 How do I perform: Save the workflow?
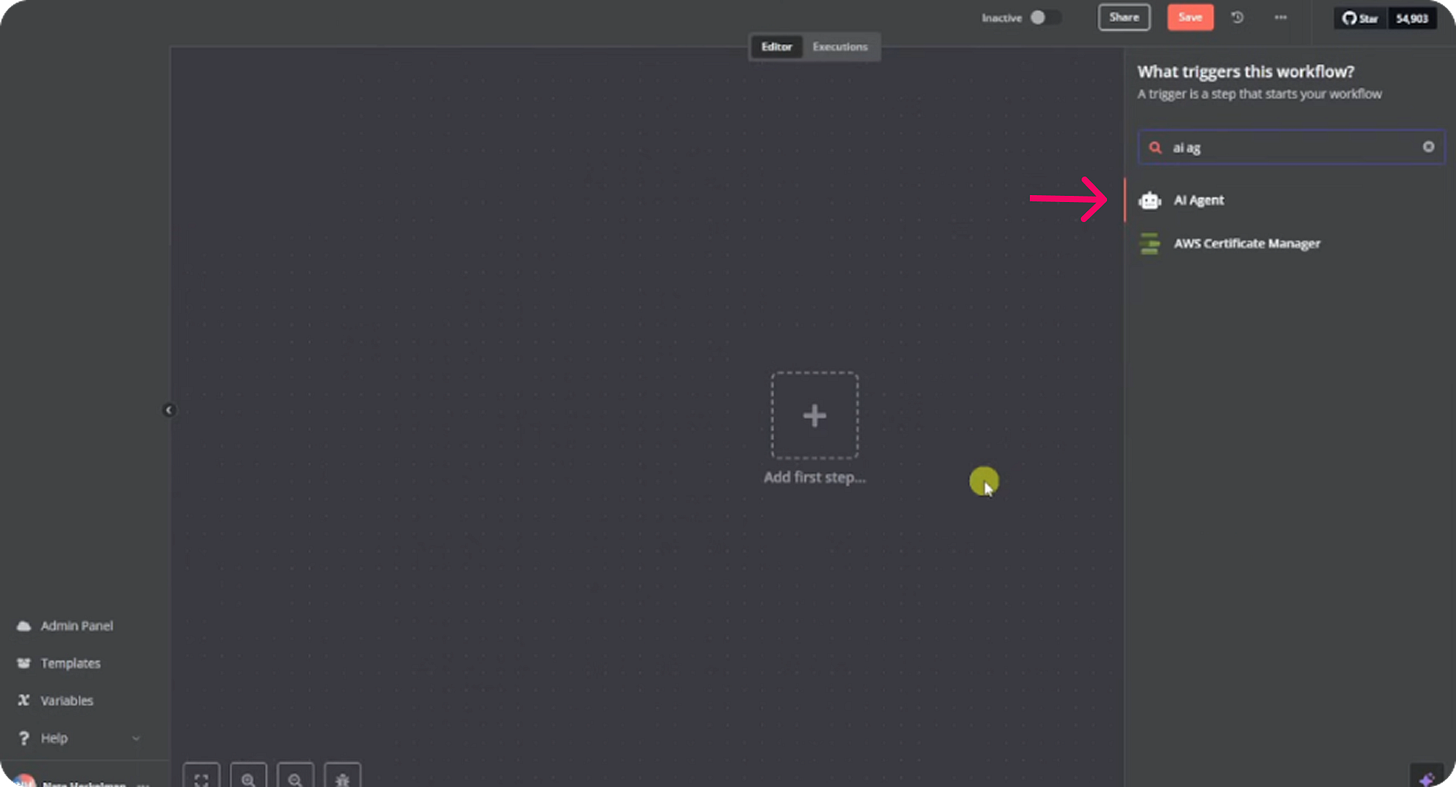click(x=1190, y=18)
